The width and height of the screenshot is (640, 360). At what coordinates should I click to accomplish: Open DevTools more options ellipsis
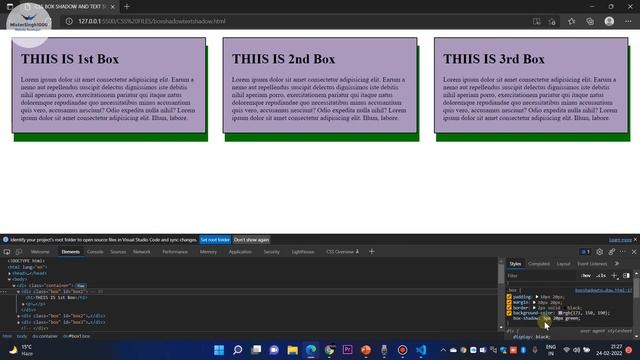tap(622, 252)
